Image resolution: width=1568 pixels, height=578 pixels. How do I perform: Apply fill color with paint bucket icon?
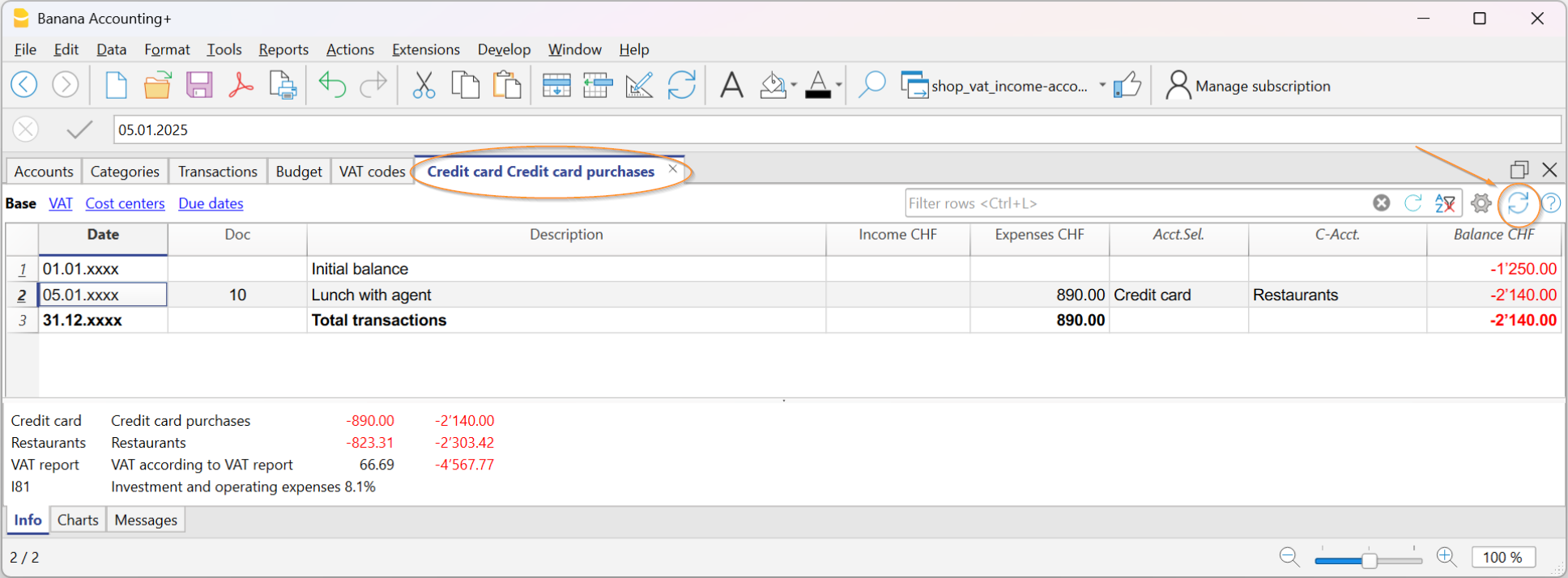[773, 85]
